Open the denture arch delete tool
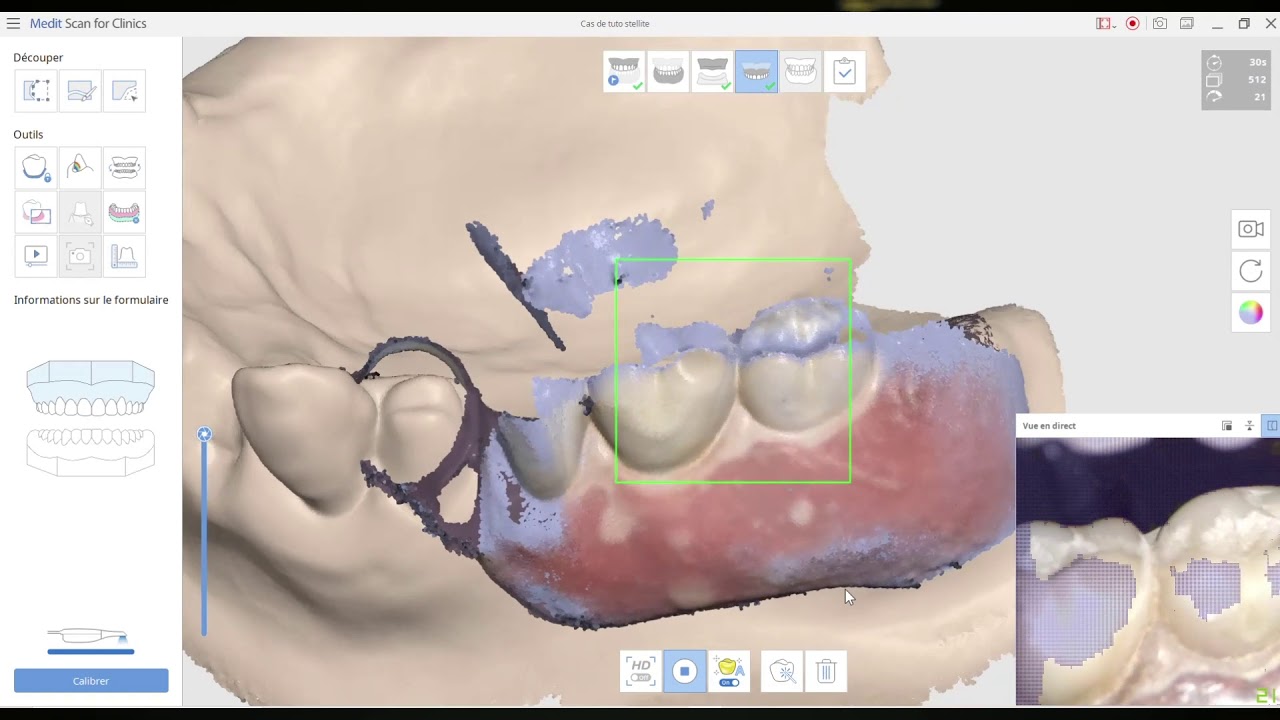This screenshot has width=1280, height=720. pos(124,212)
